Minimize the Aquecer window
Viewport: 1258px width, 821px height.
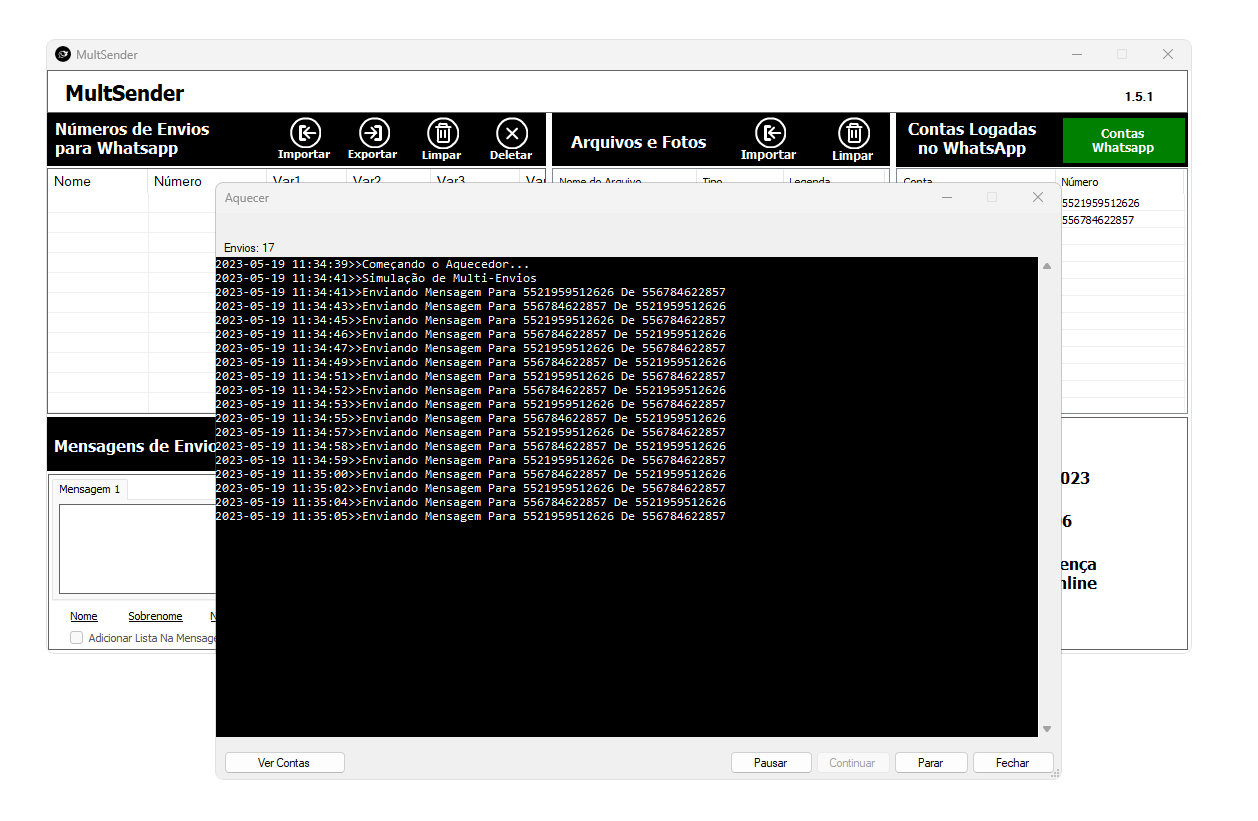[x=946, y=198]
